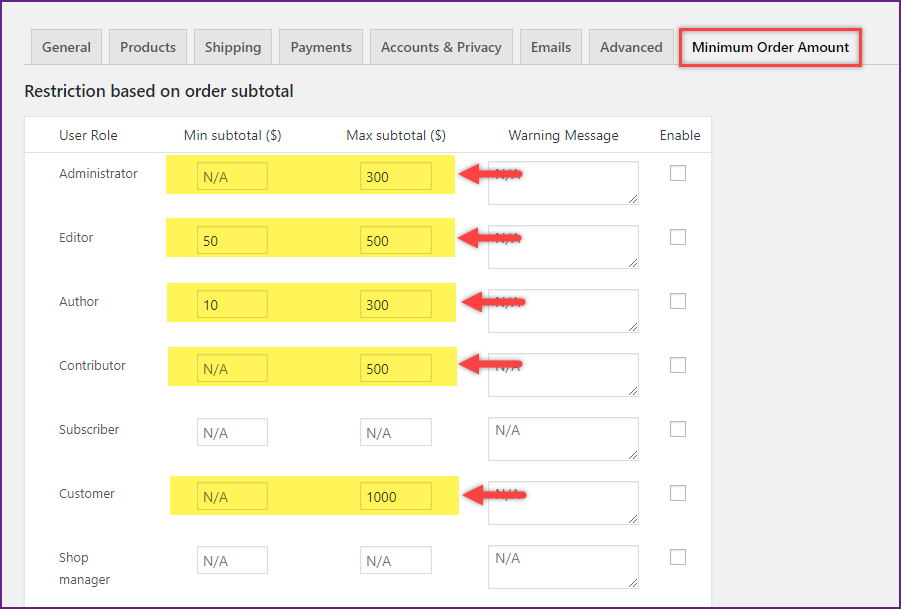This screenshot has height=609, width=901.
Task: Open the Products tab
Action: 148,47
